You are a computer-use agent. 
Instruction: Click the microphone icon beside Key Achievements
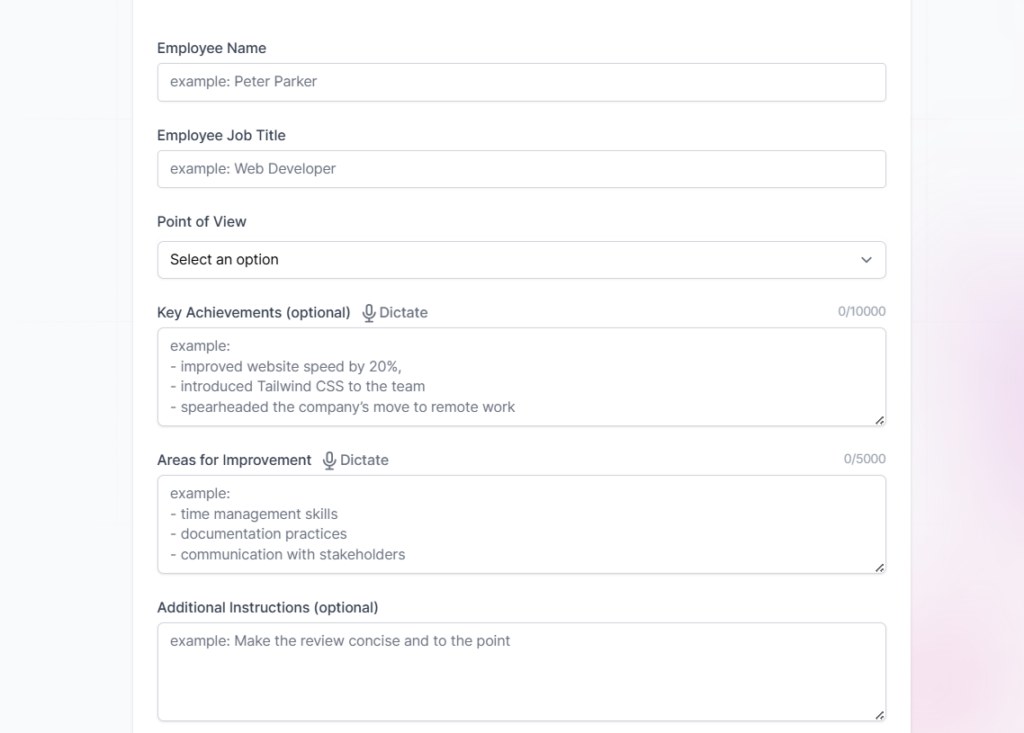(x=369, y=313)
